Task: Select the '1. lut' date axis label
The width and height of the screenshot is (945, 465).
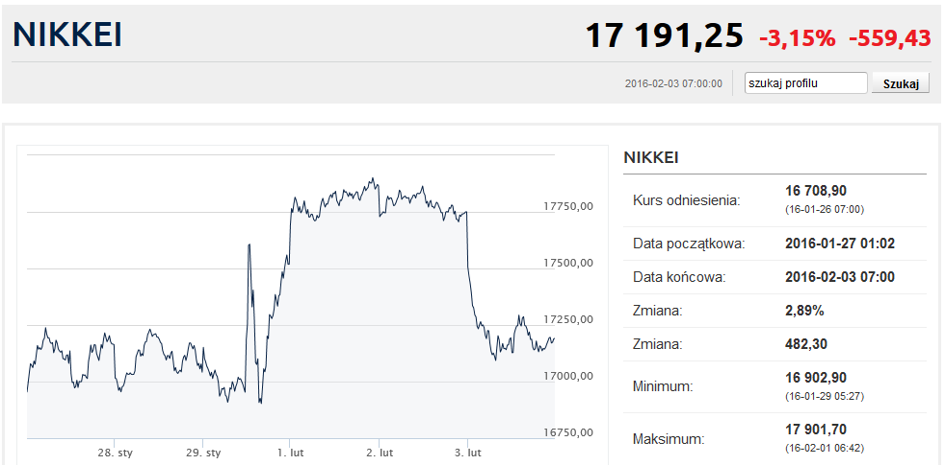Action: click(x=290, y=452)
